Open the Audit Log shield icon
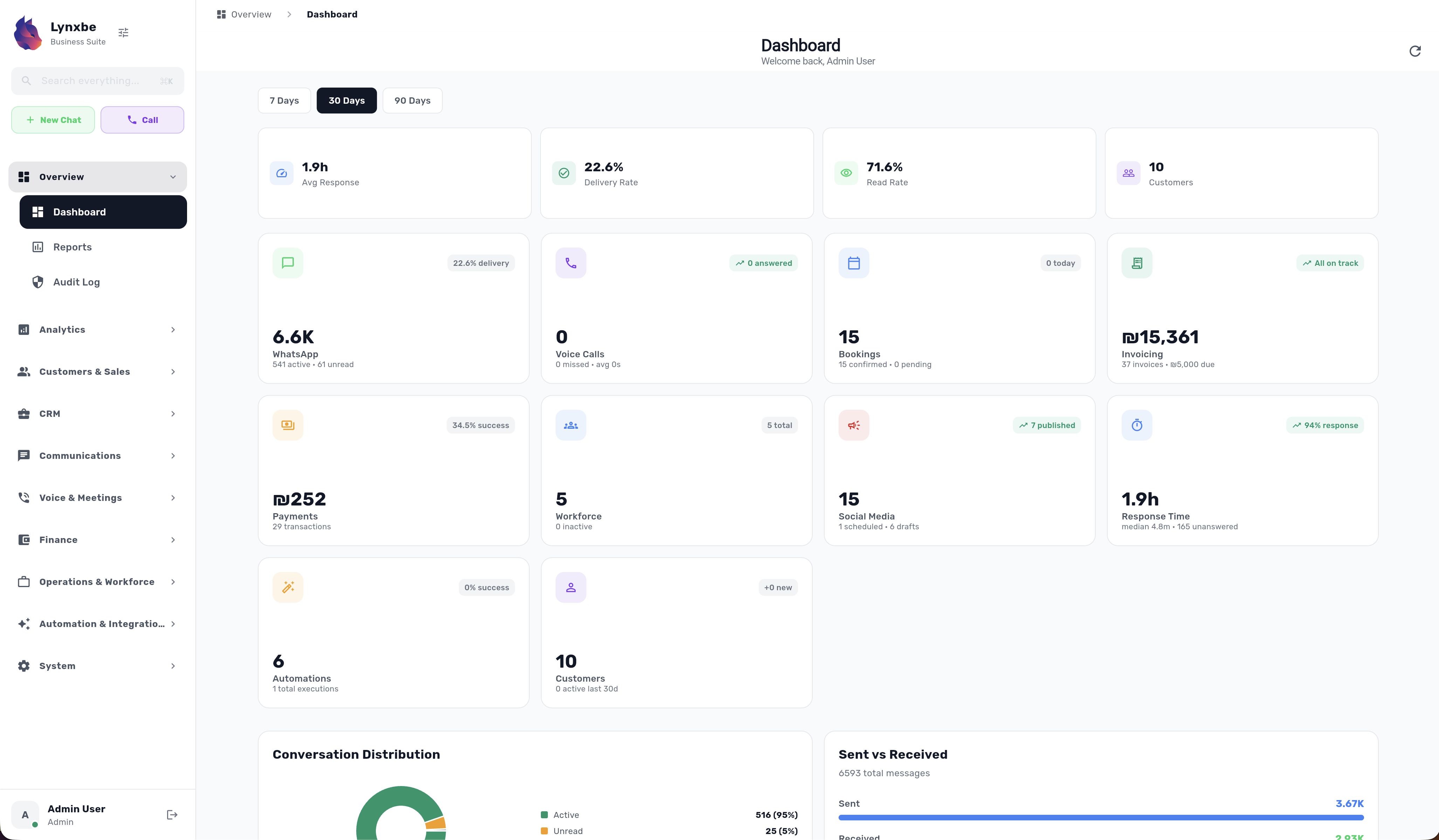The image size is (1439, 840). [x=37, y=282]
